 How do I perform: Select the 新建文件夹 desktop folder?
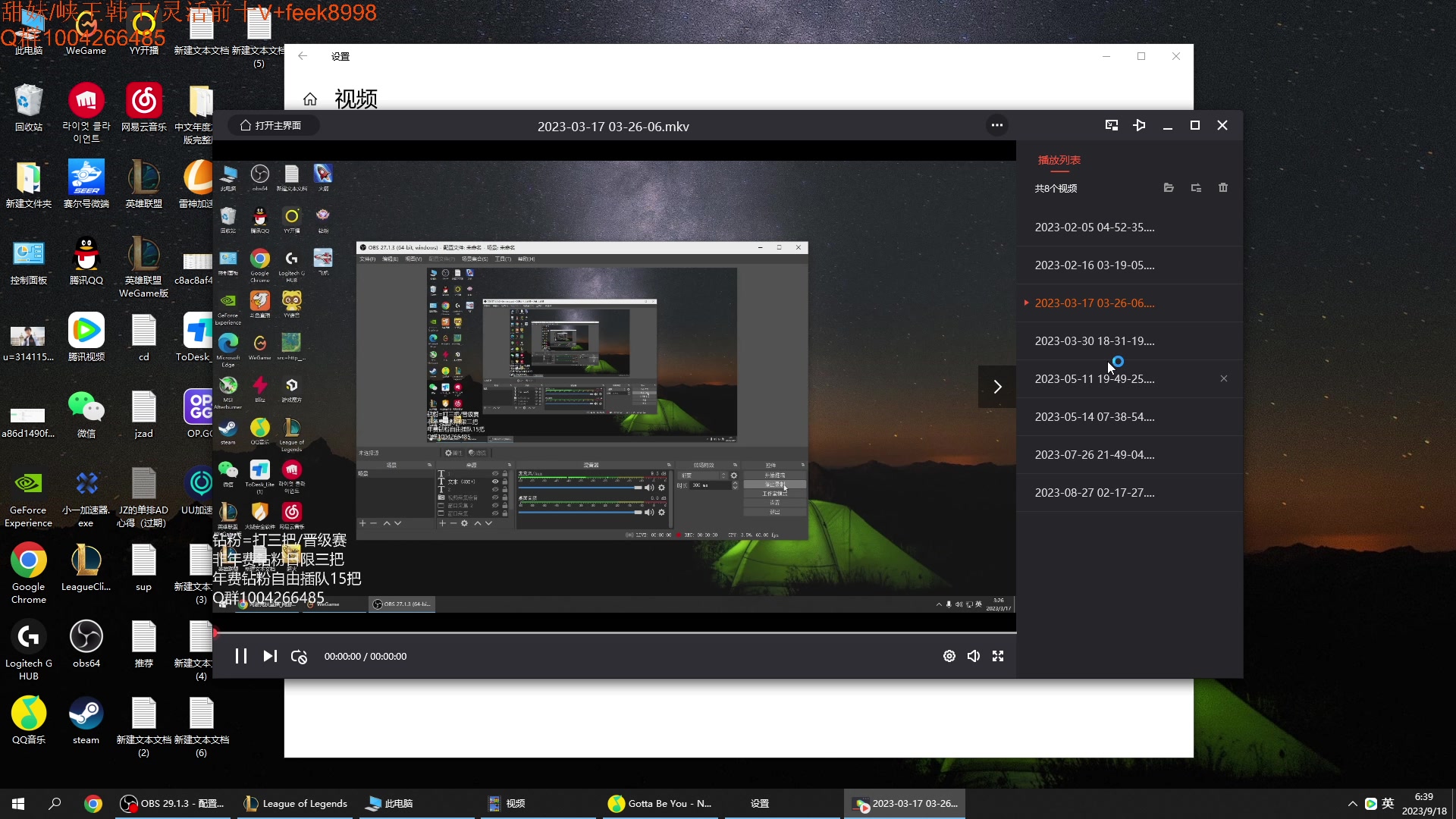tap(29, 184)
